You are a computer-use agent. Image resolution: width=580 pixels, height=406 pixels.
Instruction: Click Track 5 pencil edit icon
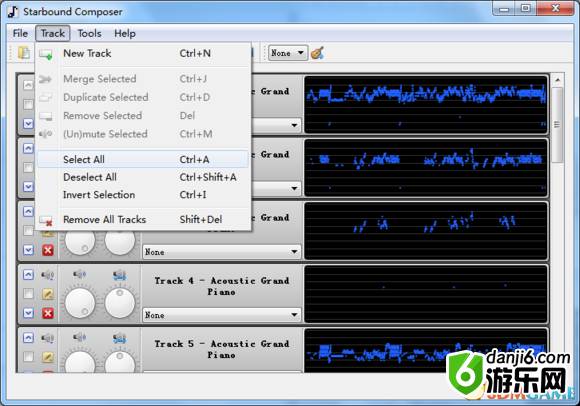pos(48,357)
